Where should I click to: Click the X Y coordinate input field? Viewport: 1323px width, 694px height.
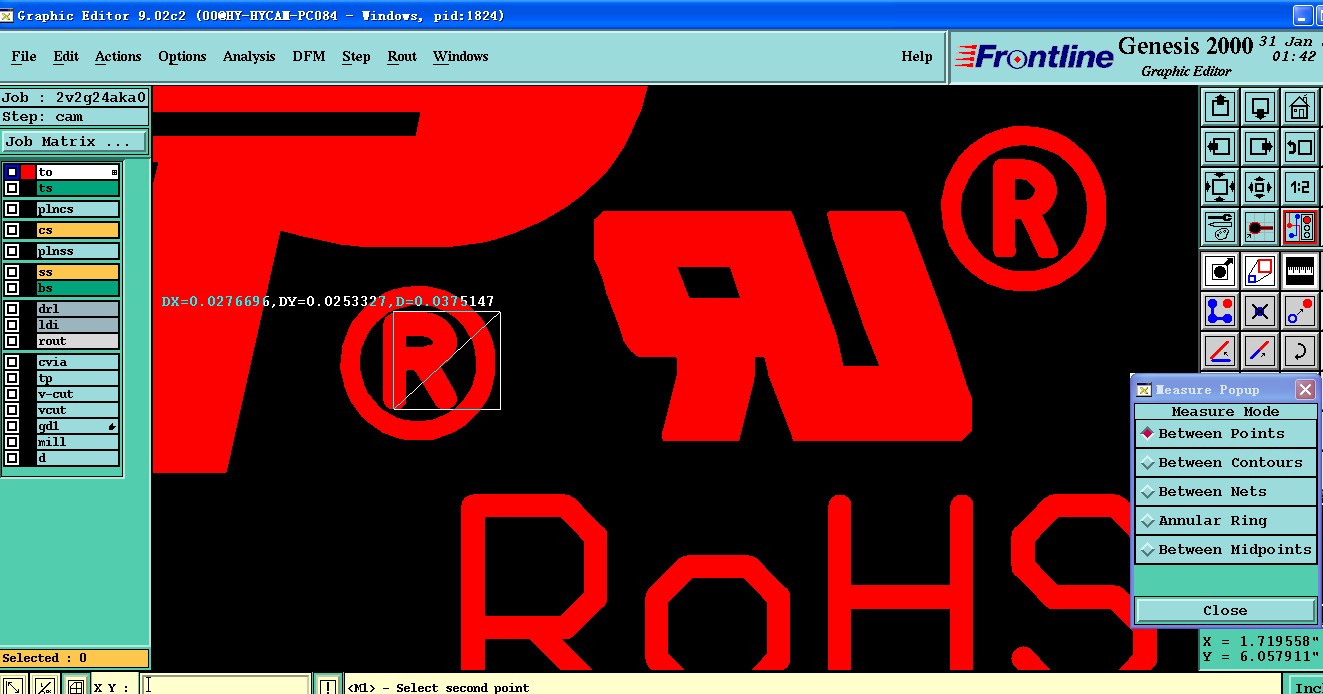point(226,686)
